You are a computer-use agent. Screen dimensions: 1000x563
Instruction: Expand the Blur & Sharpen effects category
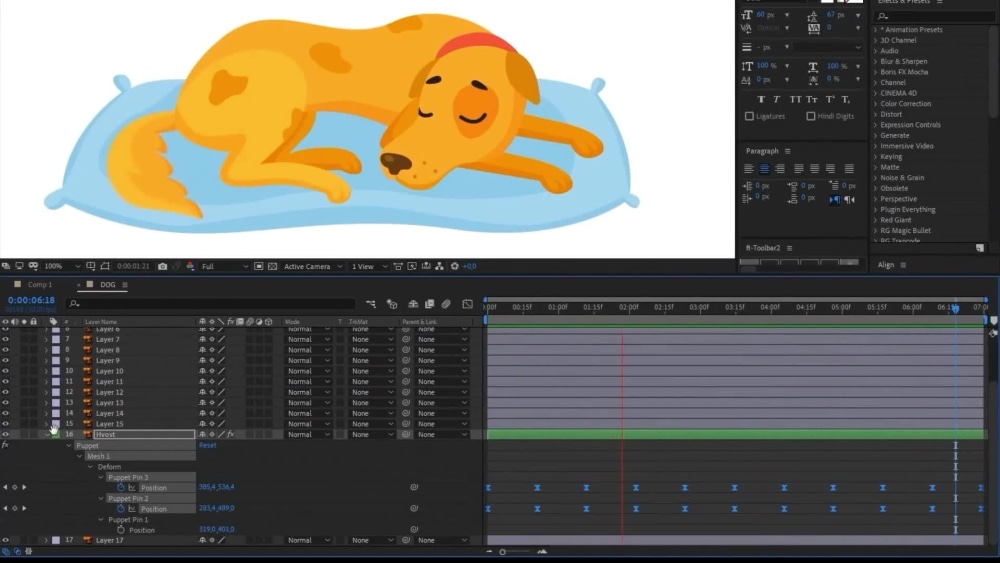click(875, 61)
